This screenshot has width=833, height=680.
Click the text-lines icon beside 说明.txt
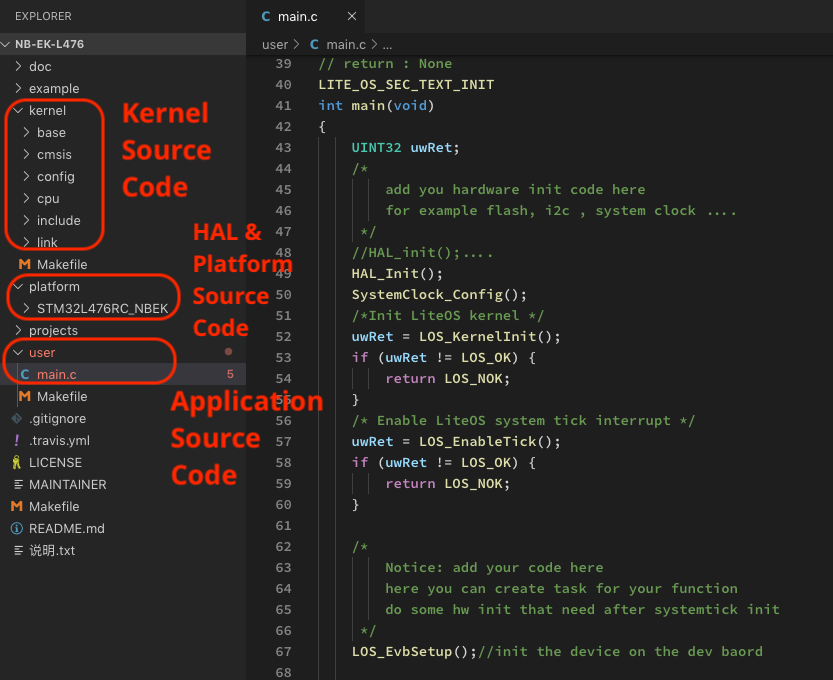[x=18, y=550]
